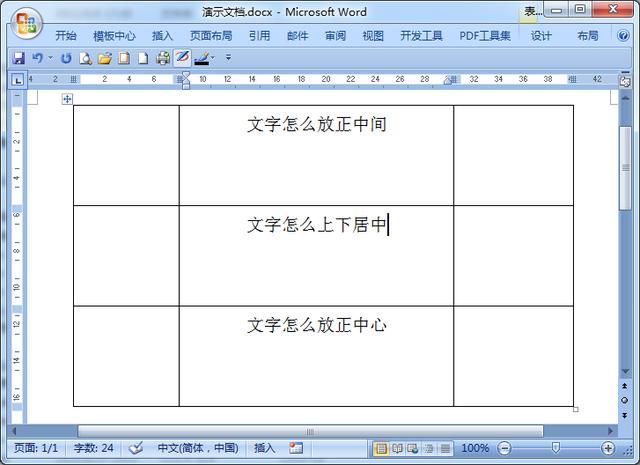Open zoom dialog via 100% label

pos(475,448)
